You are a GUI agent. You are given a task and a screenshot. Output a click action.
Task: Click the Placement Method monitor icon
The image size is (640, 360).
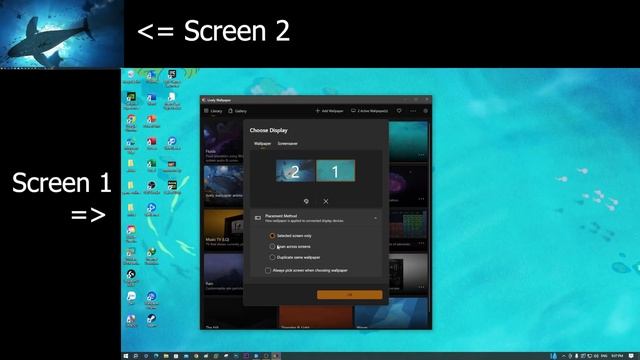258,218
